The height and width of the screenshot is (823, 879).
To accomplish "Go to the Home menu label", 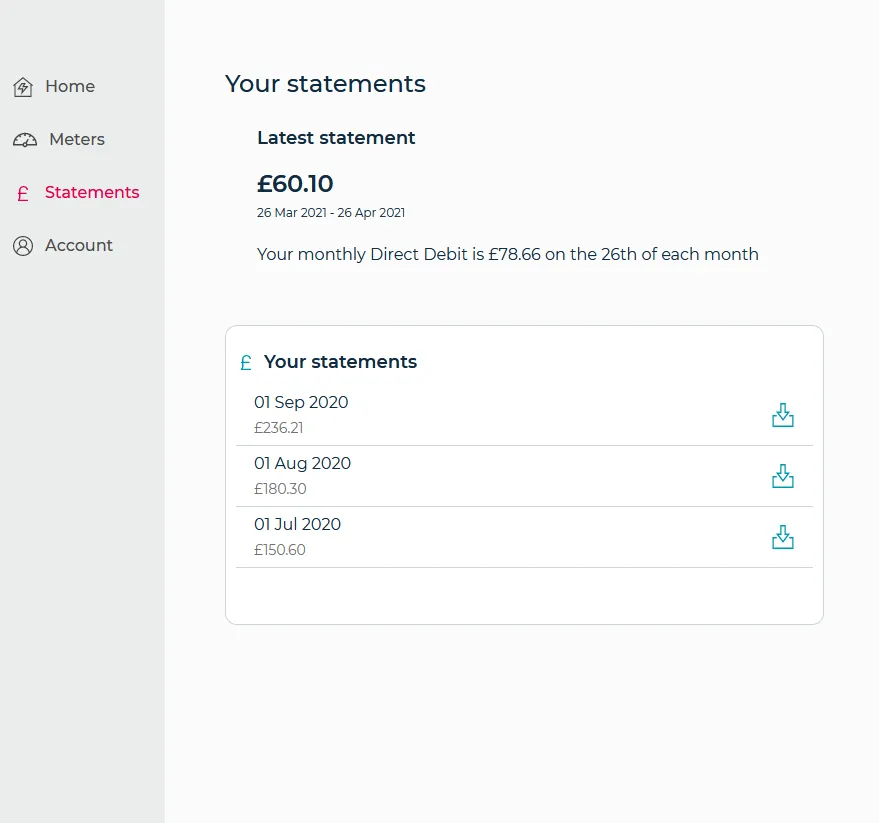I will pos(70,87).
